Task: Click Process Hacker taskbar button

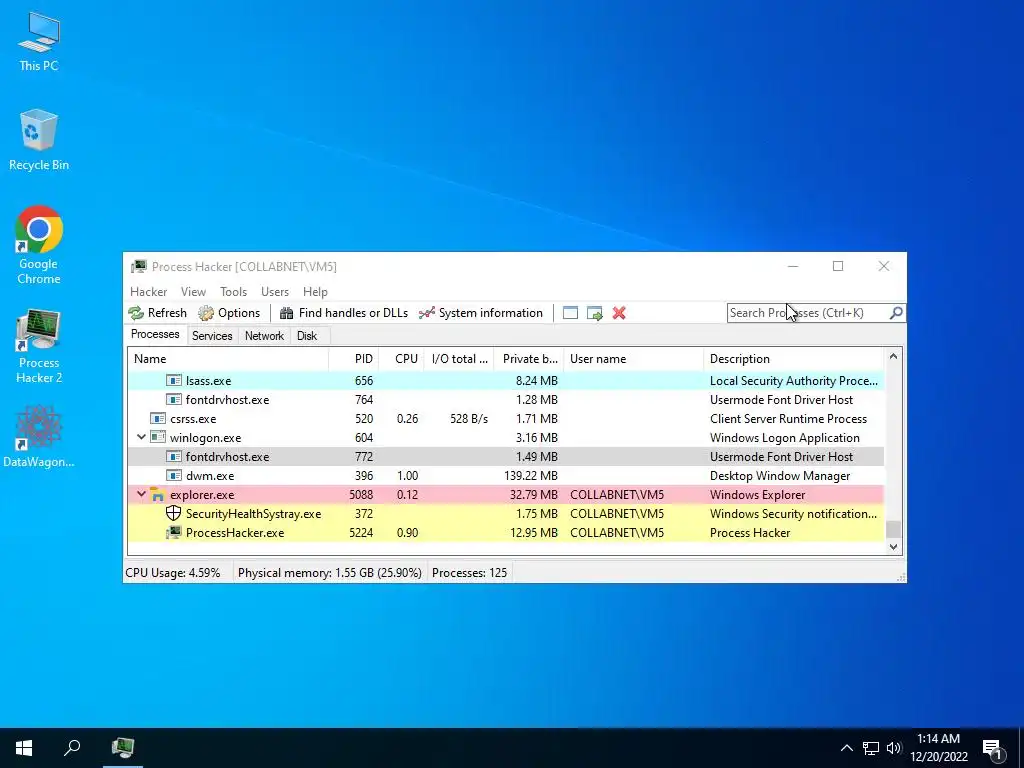Action: pos(123,748)
